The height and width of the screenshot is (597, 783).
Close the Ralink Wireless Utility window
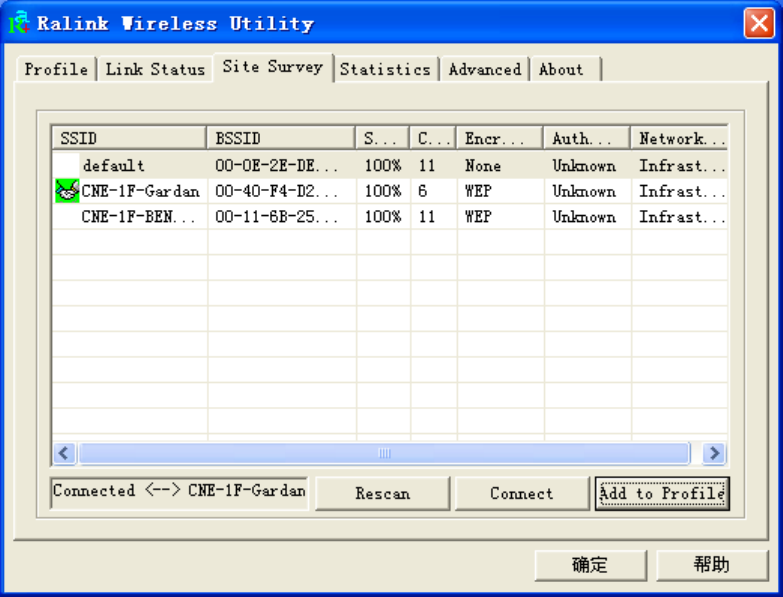(x=759, y=23)
